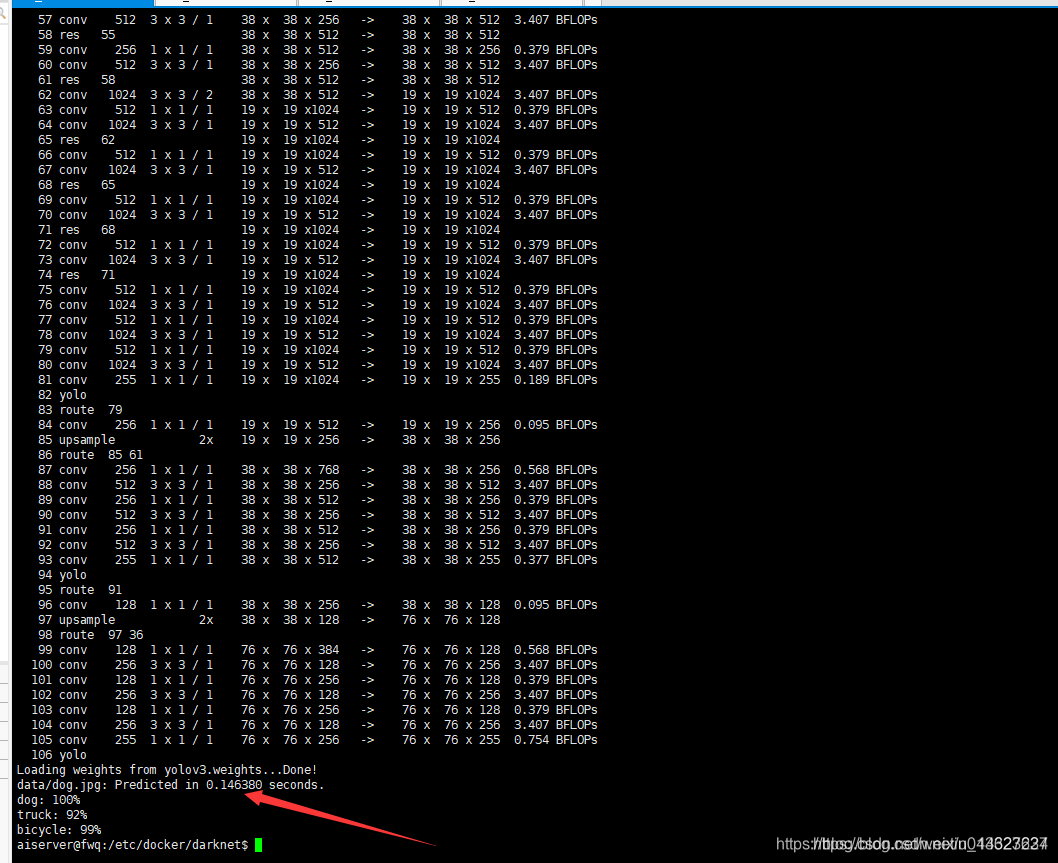Click the '86 route 85 61' row

90,455
